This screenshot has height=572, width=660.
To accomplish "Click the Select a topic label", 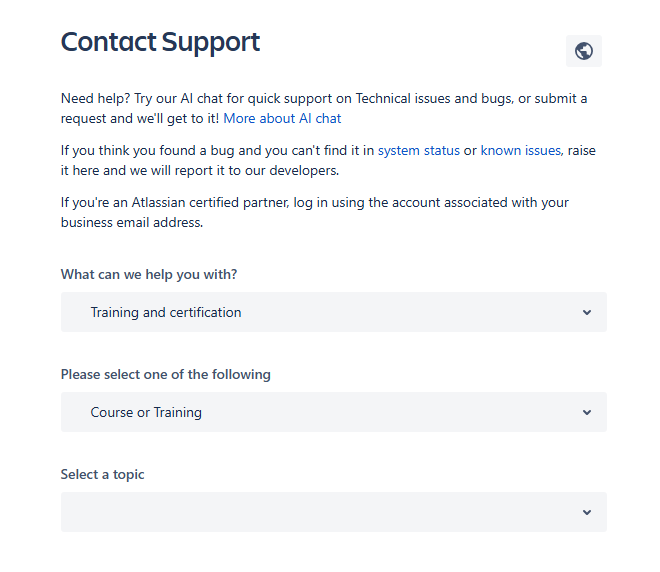I will point(102,475).
